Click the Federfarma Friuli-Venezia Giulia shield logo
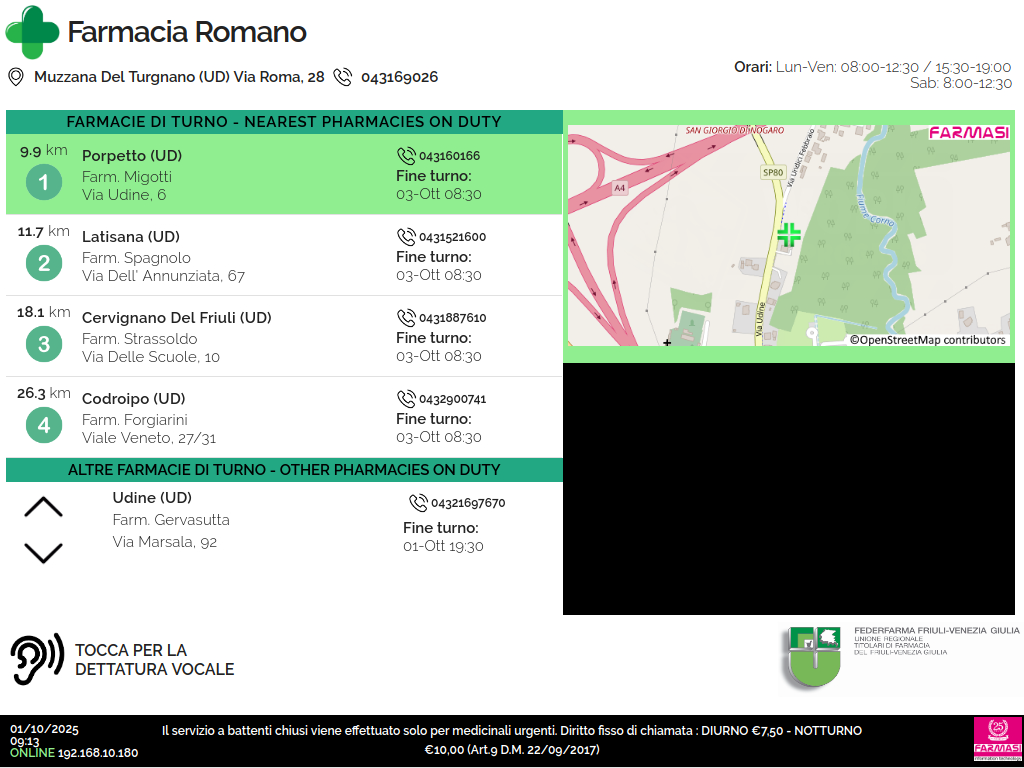Screen dimensions: 1024x768 pos(811,656)
